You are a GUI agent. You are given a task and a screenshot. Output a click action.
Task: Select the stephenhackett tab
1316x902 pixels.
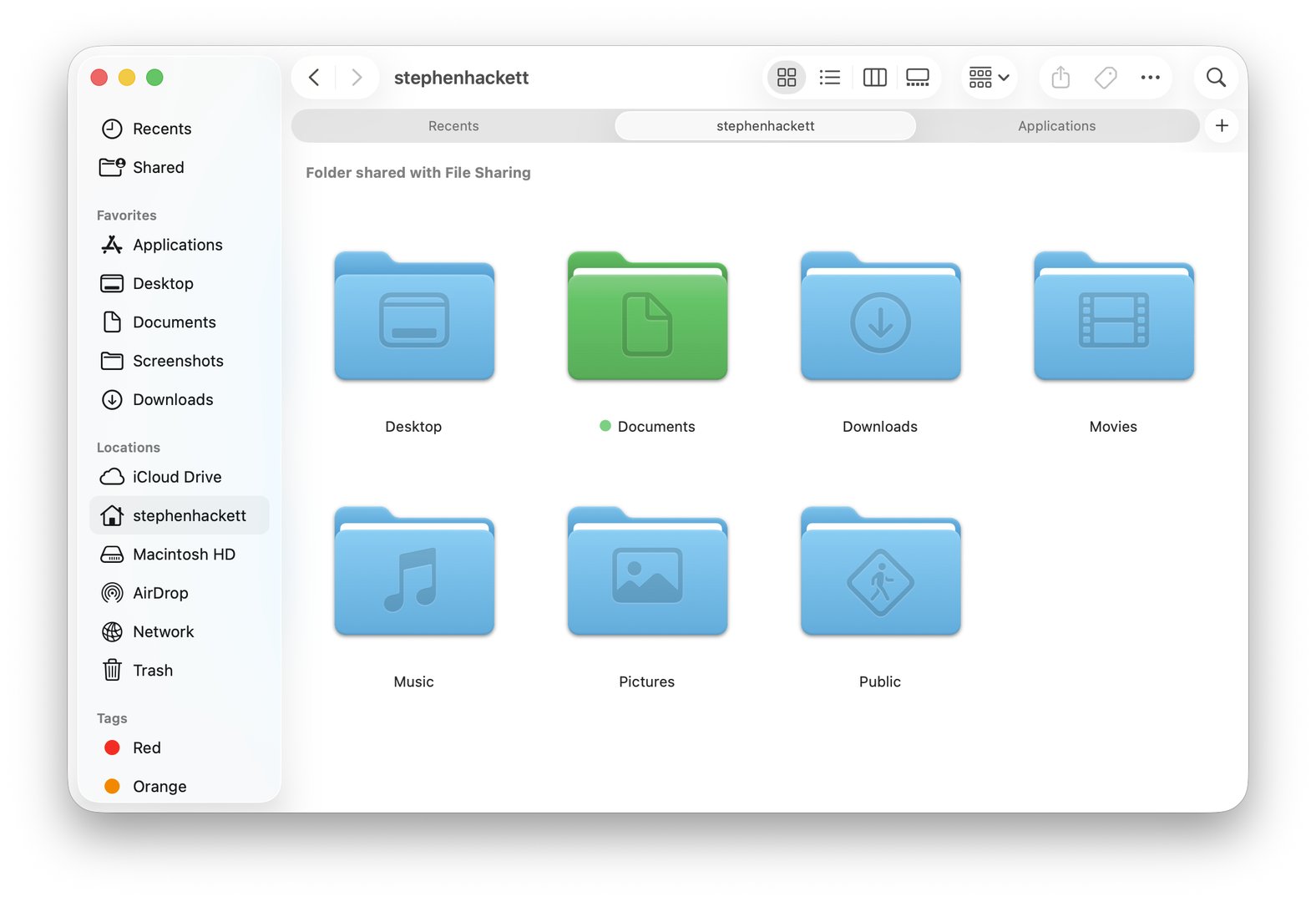[765, 126]
